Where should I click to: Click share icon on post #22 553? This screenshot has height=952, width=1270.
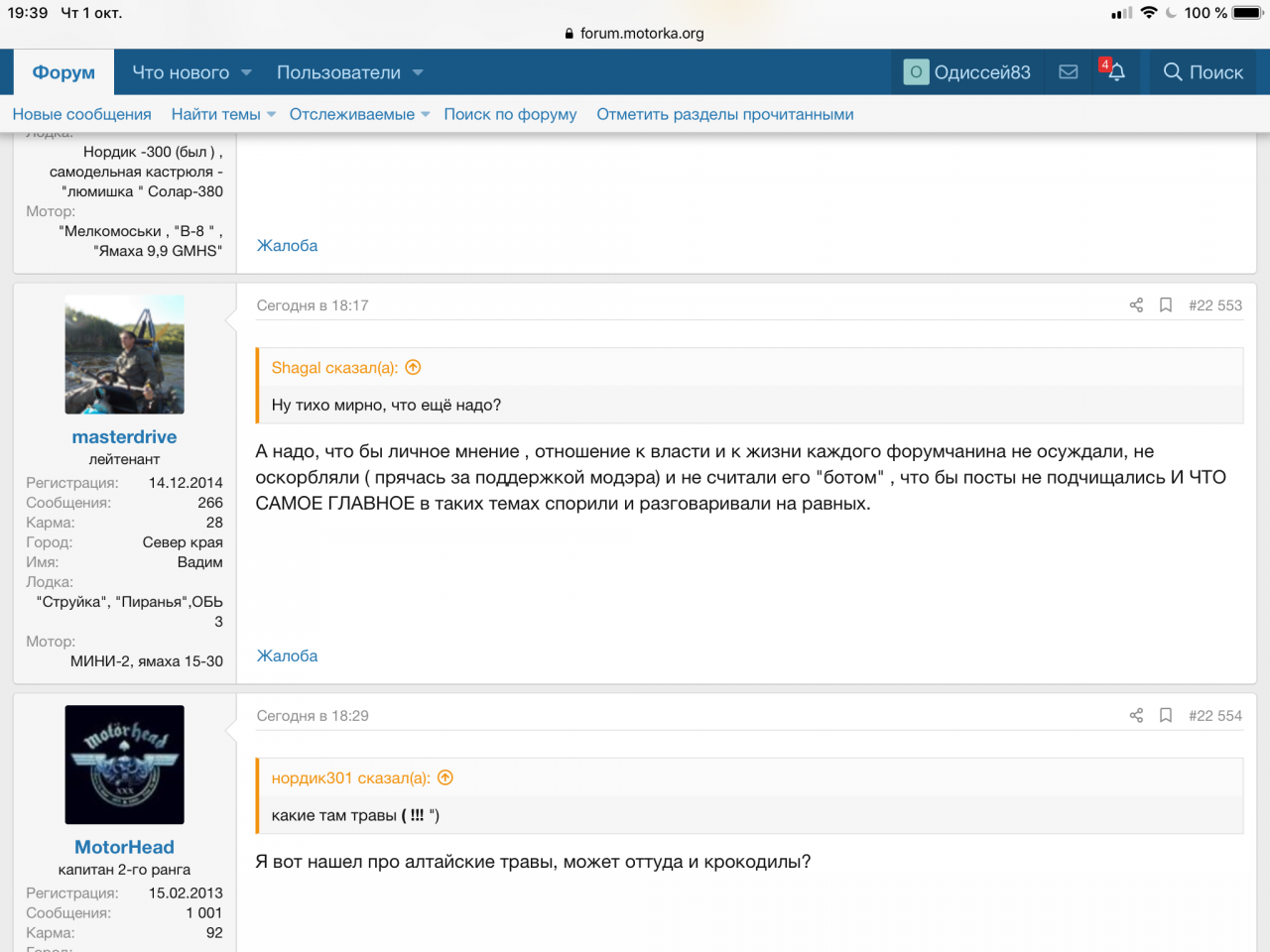(x=1136, y=305)
